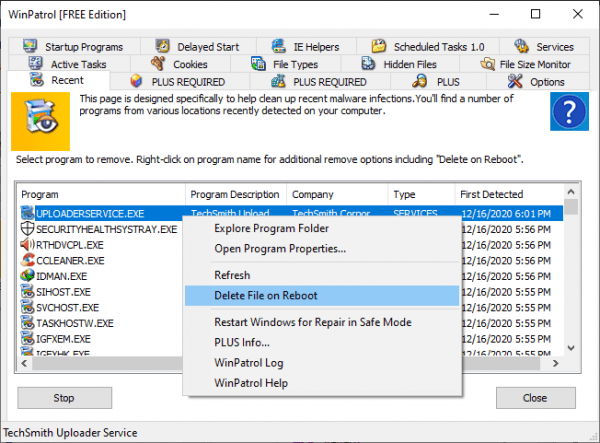The height and width of the screenshot is (443, 600).
Task: Open PLUS Info... from context menu
Action: click(x=322, y=342)
